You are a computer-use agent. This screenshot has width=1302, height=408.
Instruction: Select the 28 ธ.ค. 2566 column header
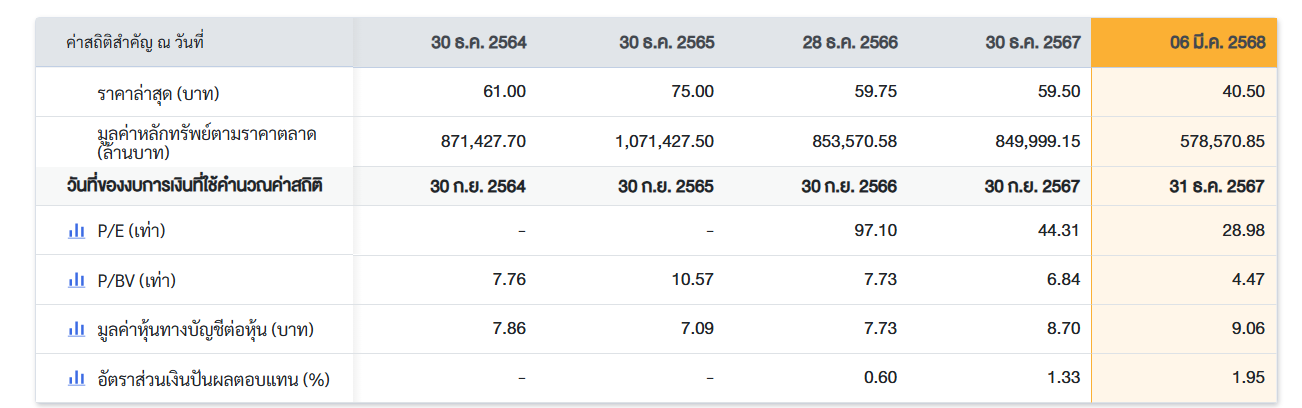point(850,43)
